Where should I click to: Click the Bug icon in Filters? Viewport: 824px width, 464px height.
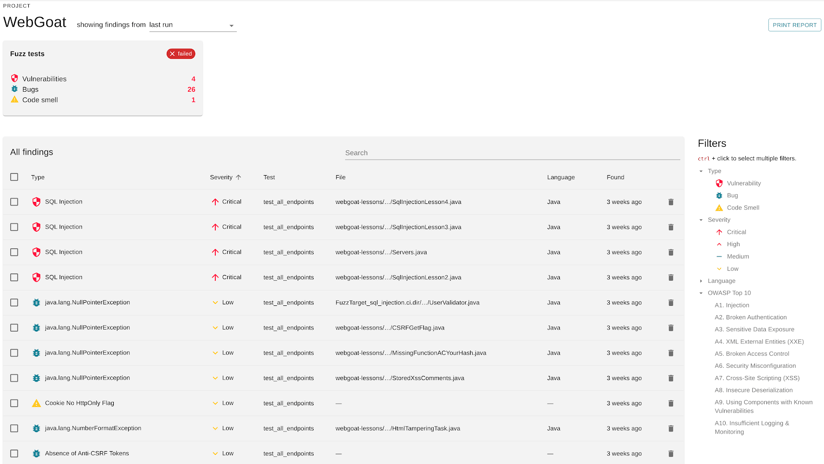pyautogui.click(x=719, y=195)
